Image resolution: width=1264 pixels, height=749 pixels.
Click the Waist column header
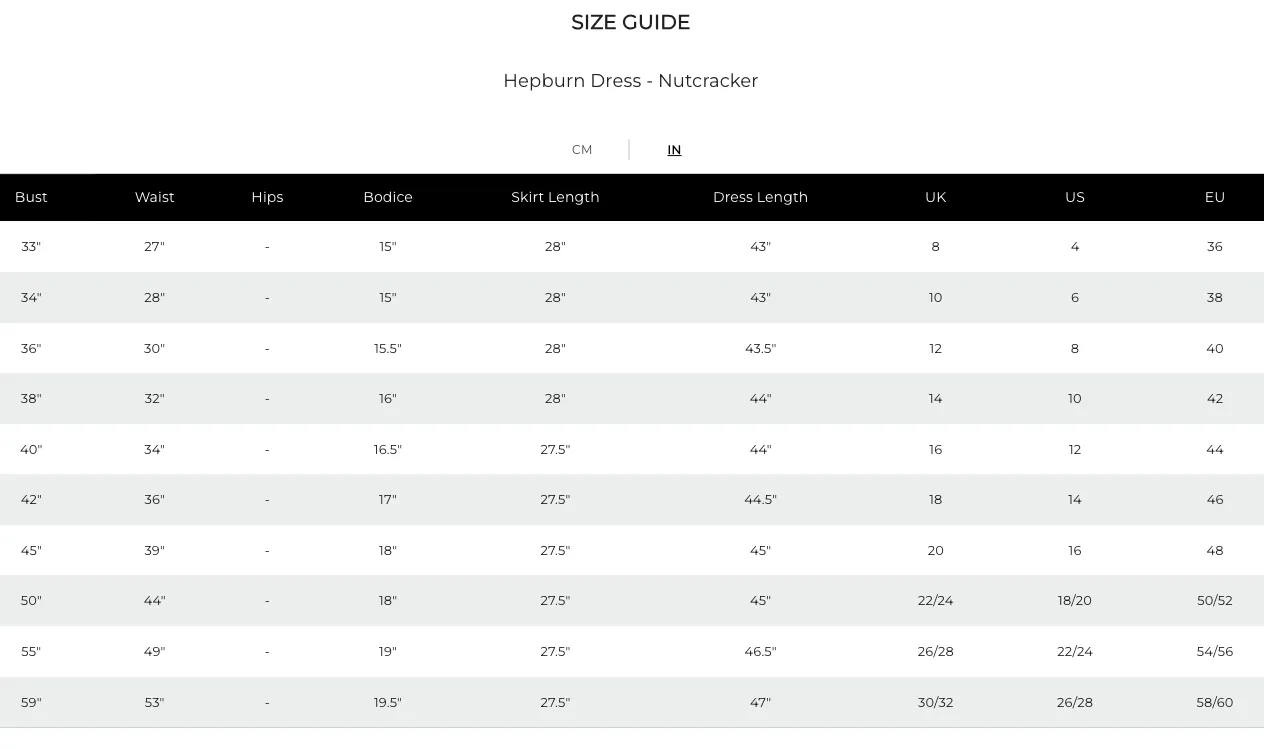pyautogui.click(x=154, y=197)
